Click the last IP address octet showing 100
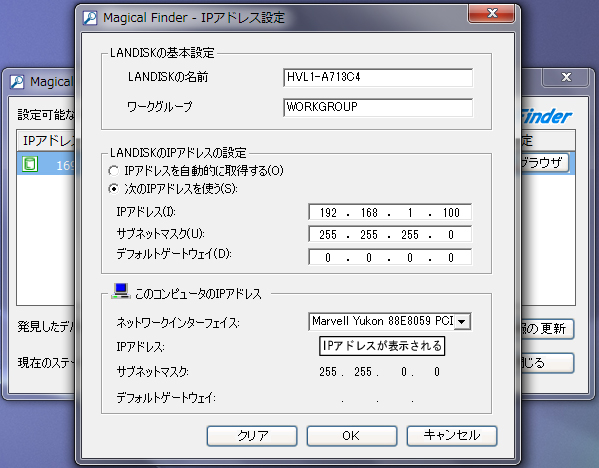The image size is (599, 468). 451,212
